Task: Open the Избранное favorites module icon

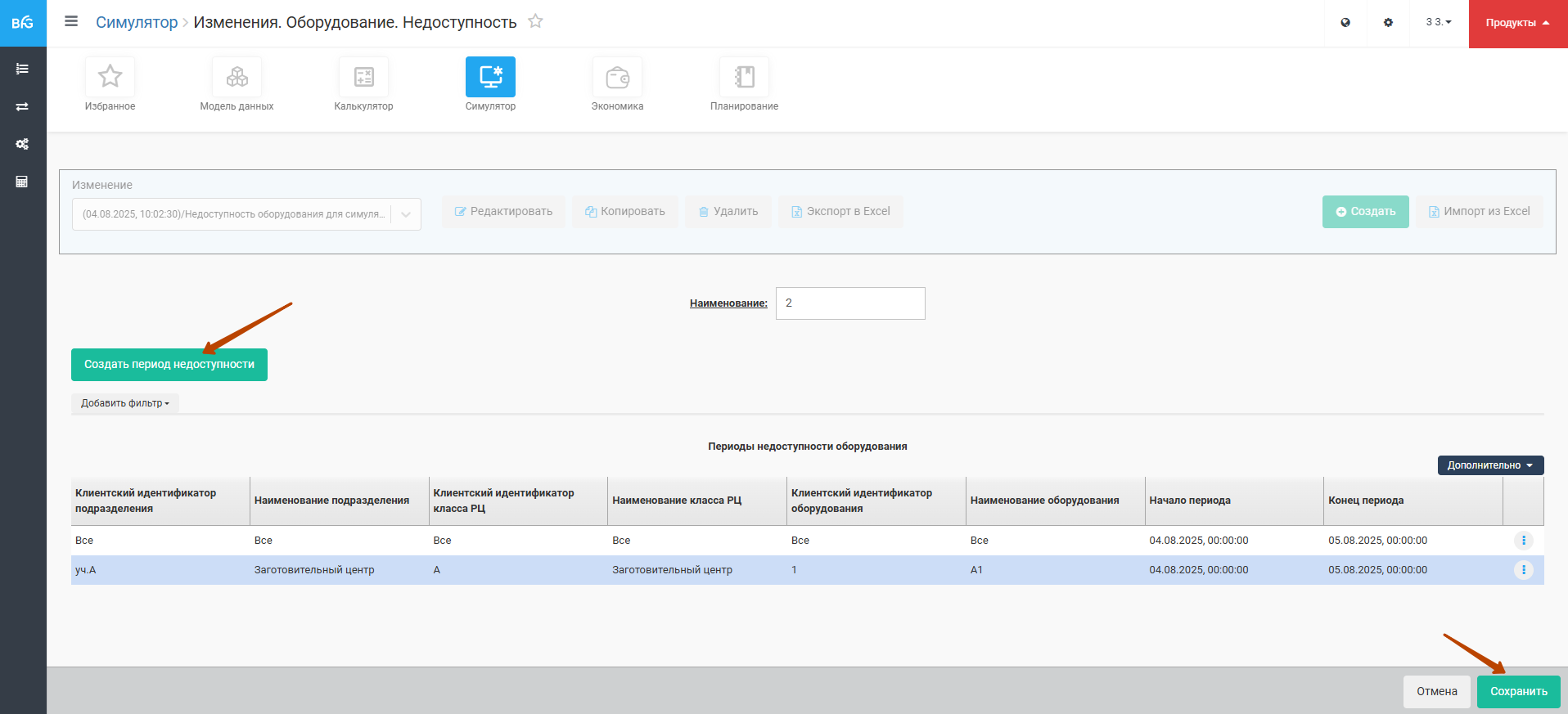Action: point(110,77)
